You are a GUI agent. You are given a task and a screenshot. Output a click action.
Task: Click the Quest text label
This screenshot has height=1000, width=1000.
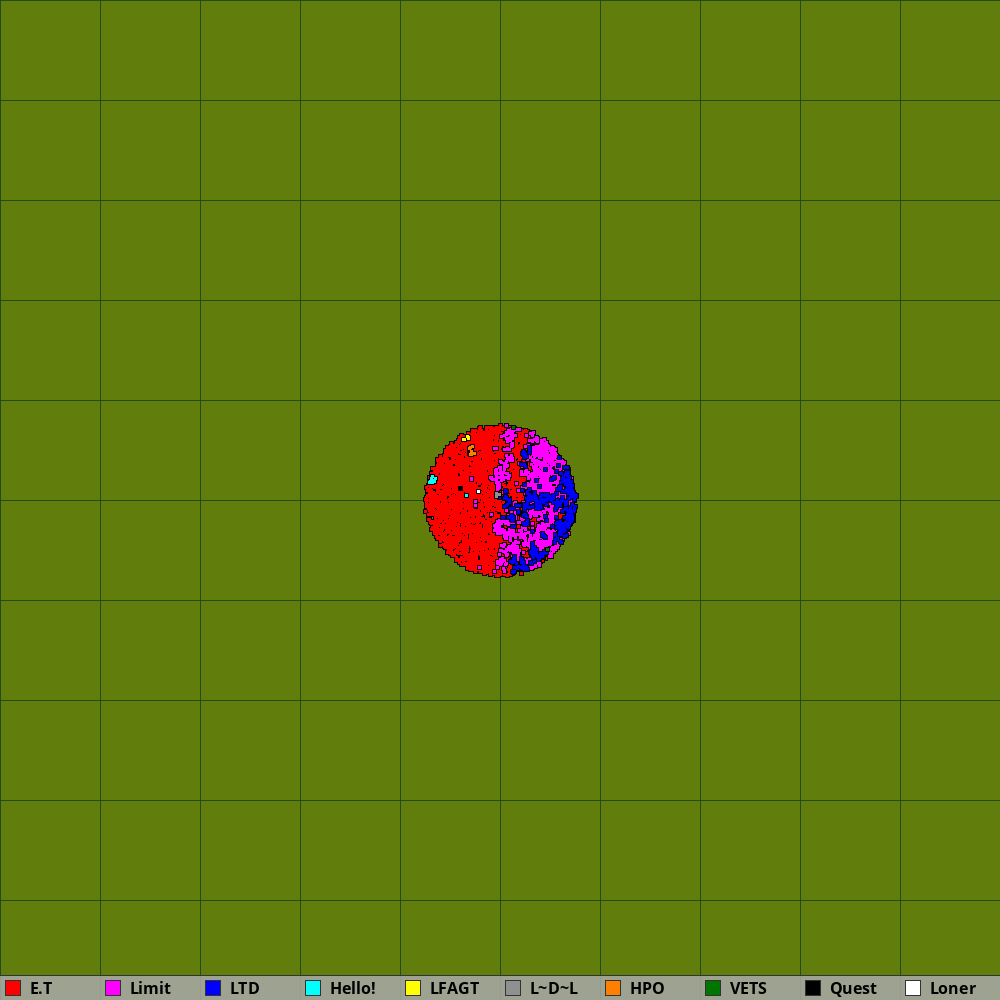click(x=853, y=988)
